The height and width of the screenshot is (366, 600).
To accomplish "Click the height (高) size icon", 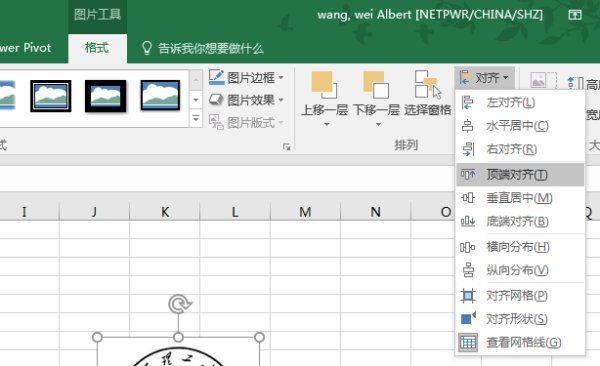I will coord(575,83).
